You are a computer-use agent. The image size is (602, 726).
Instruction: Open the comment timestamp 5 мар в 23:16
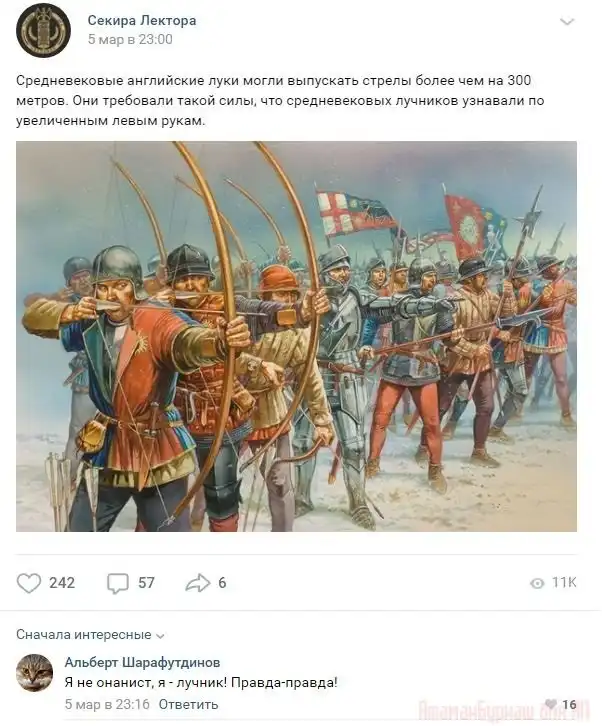[107, 704]
